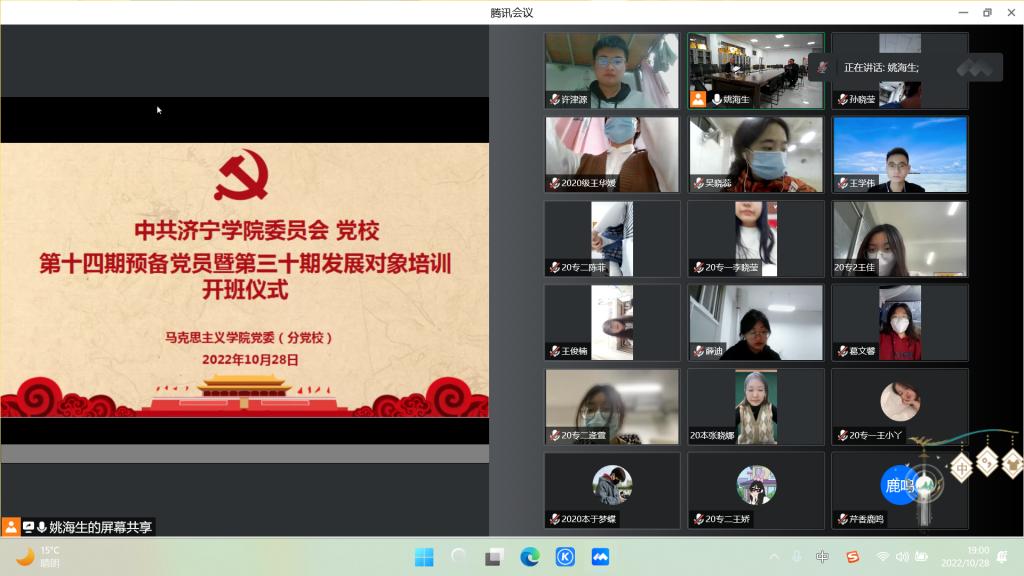Image resolution: width=1024 pixels, height=576 pixels.
Task: Click the taskbar search circle icon
Action: point(459,557)
